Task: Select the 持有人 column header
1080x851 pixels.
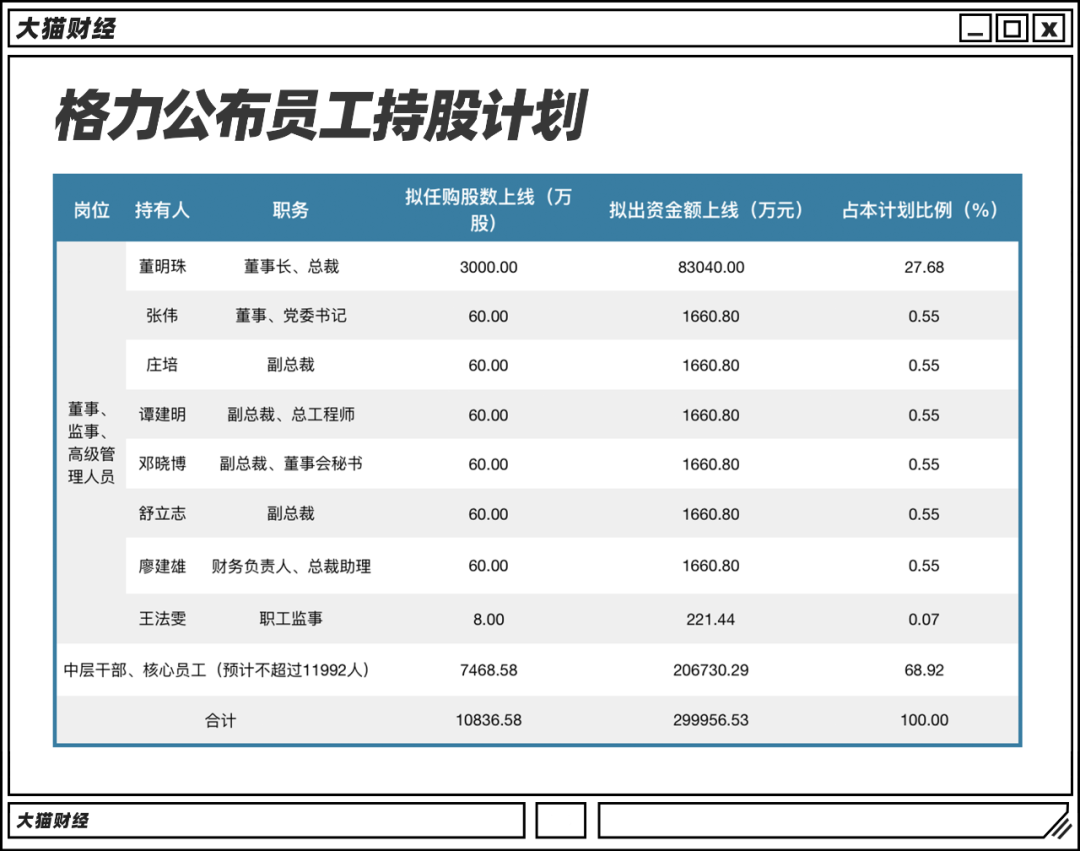Action: tap(162, 210)
